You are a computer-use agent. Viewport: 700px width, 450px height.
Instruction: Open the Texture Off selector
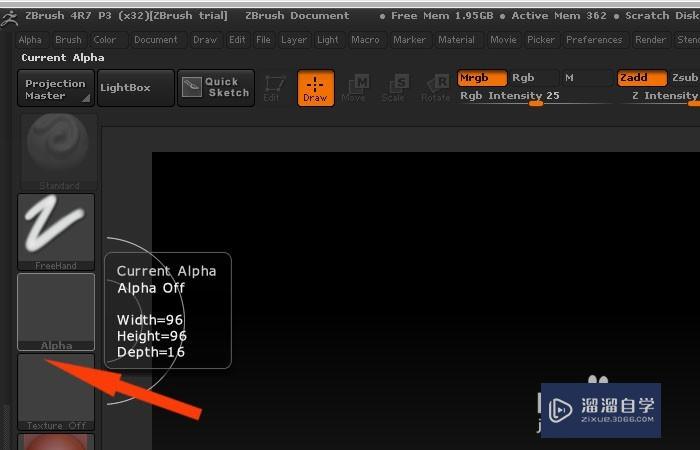coord(56,392)
